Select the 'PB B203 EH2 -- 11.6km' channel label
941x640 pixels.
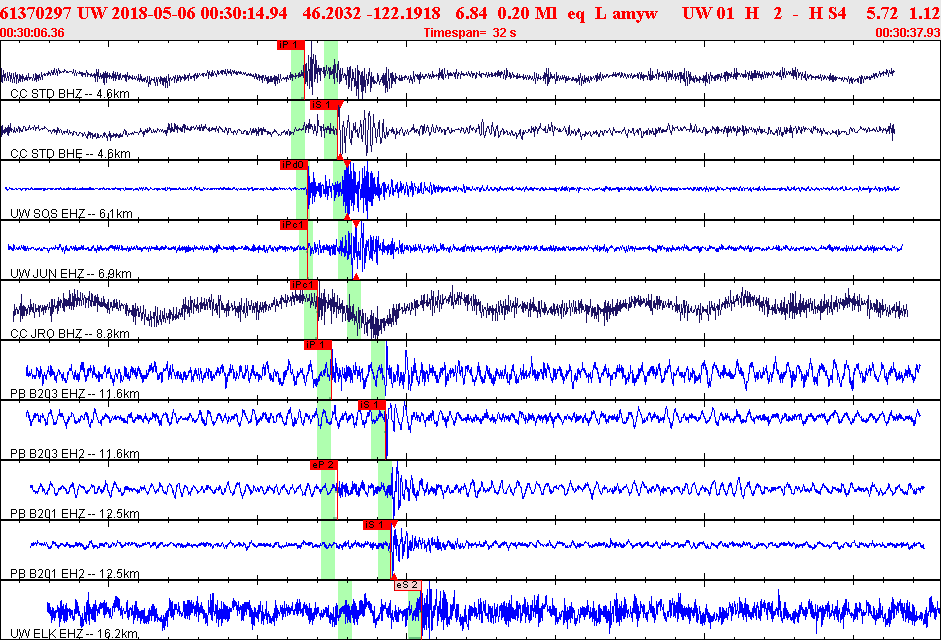point(74,454)
